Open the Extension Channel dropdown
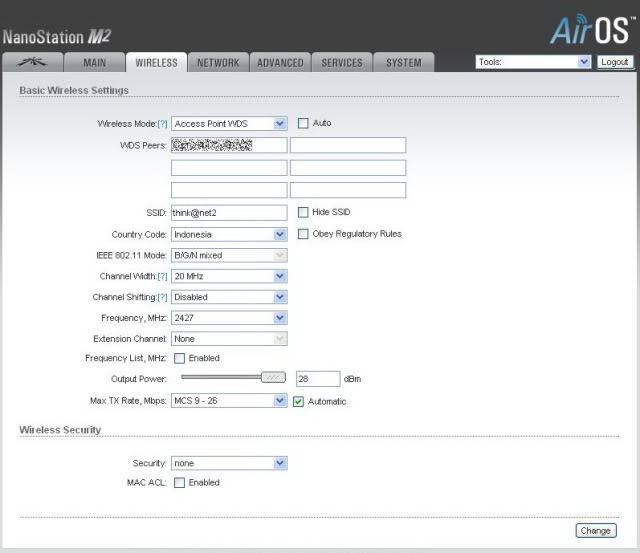Screen dimensions: 640x553 pyautogui.click(x=229, y=339)
